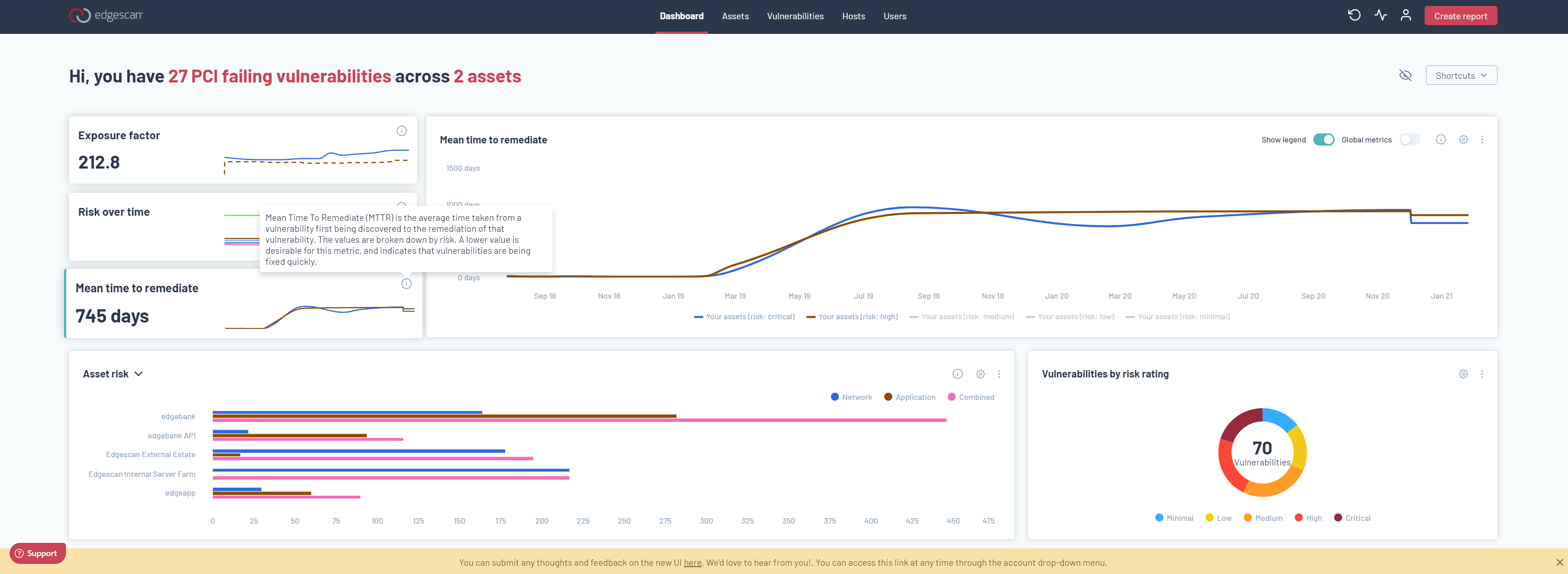Image resolution: width=1568 pixels, height=574 pixels.
Task: Click the Asset risk info icon
Action: [x=957, y=374]
